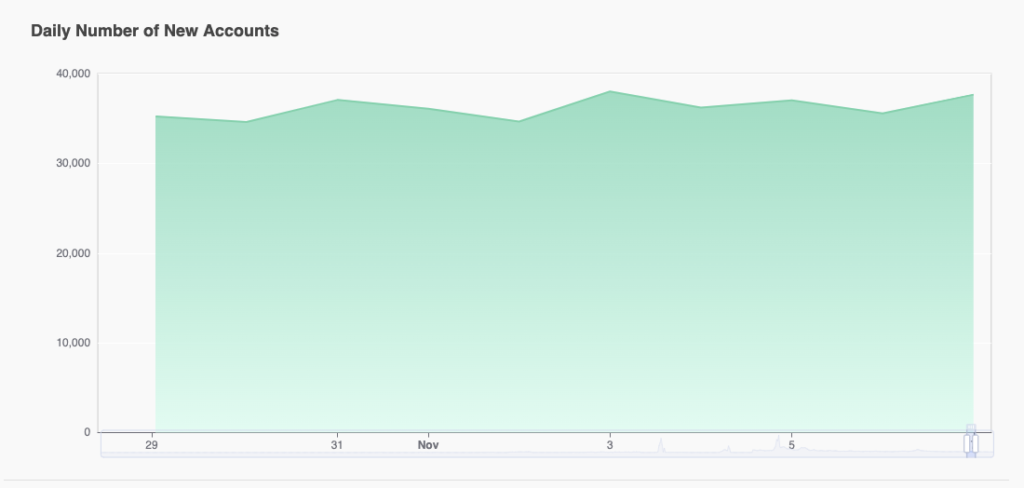Click the overview spike right of the 3 label

tap(661, 445)
